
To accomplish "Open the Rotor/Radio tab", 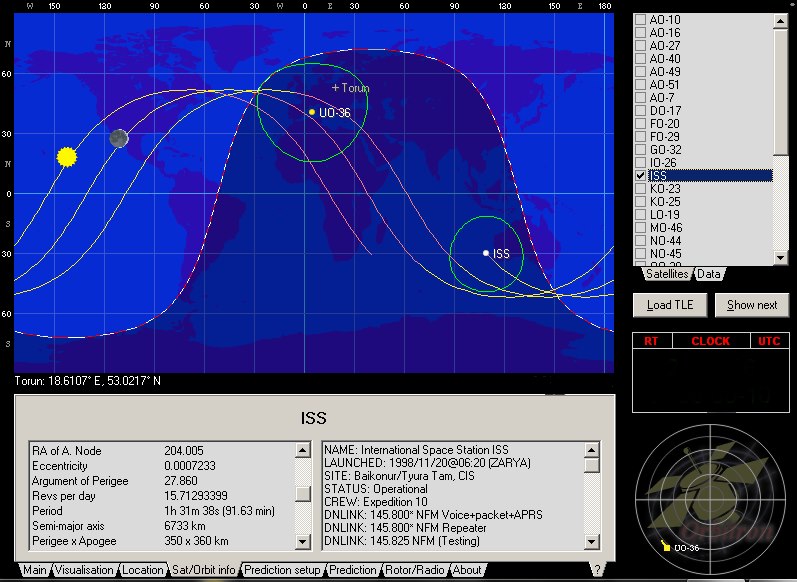I will click(x=414, y=570).
